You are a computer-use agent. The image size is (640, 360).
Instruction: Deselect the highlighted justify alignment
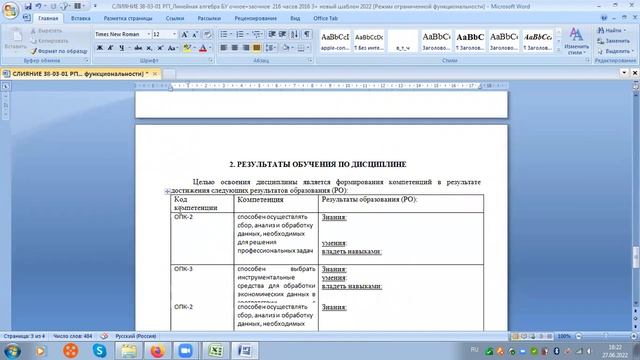pyautogui.click(x=256, y=48)
